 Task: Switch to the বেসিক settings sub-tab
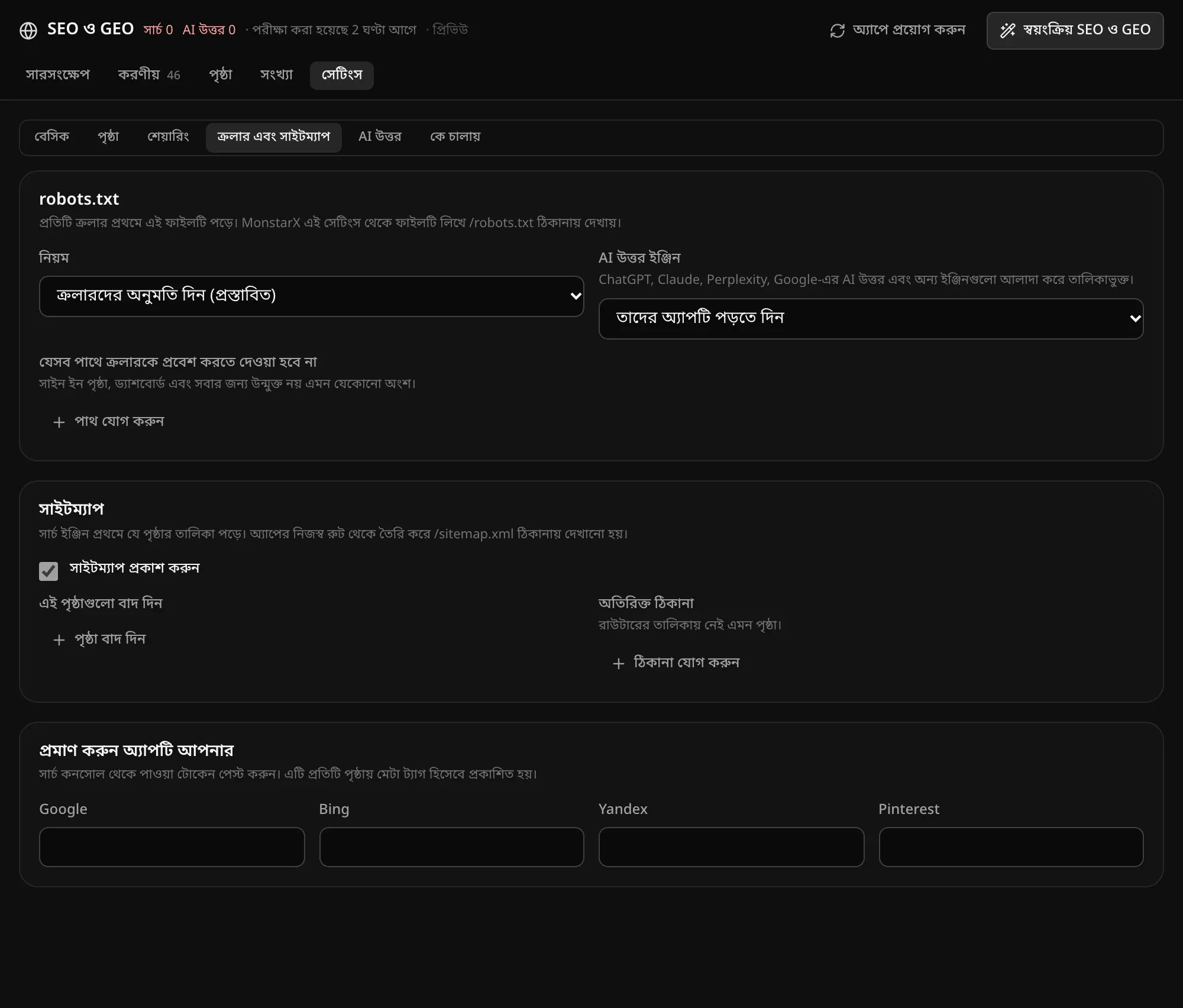(x=52, y=137)
